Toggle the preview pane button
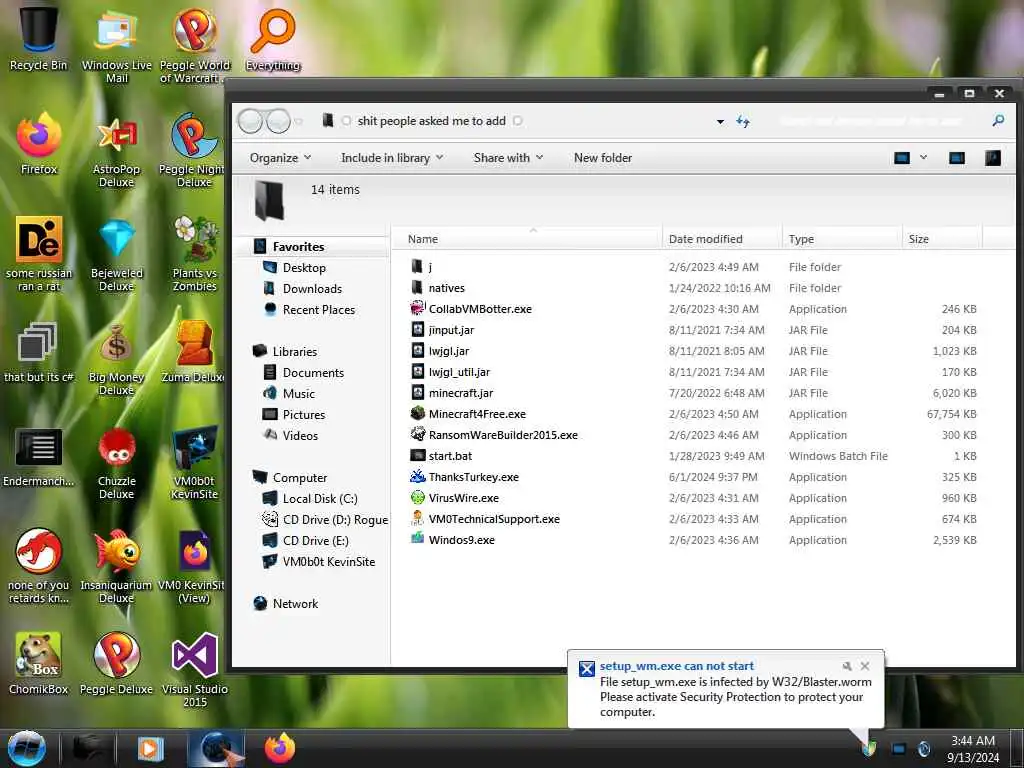 [x=957, y=158]
